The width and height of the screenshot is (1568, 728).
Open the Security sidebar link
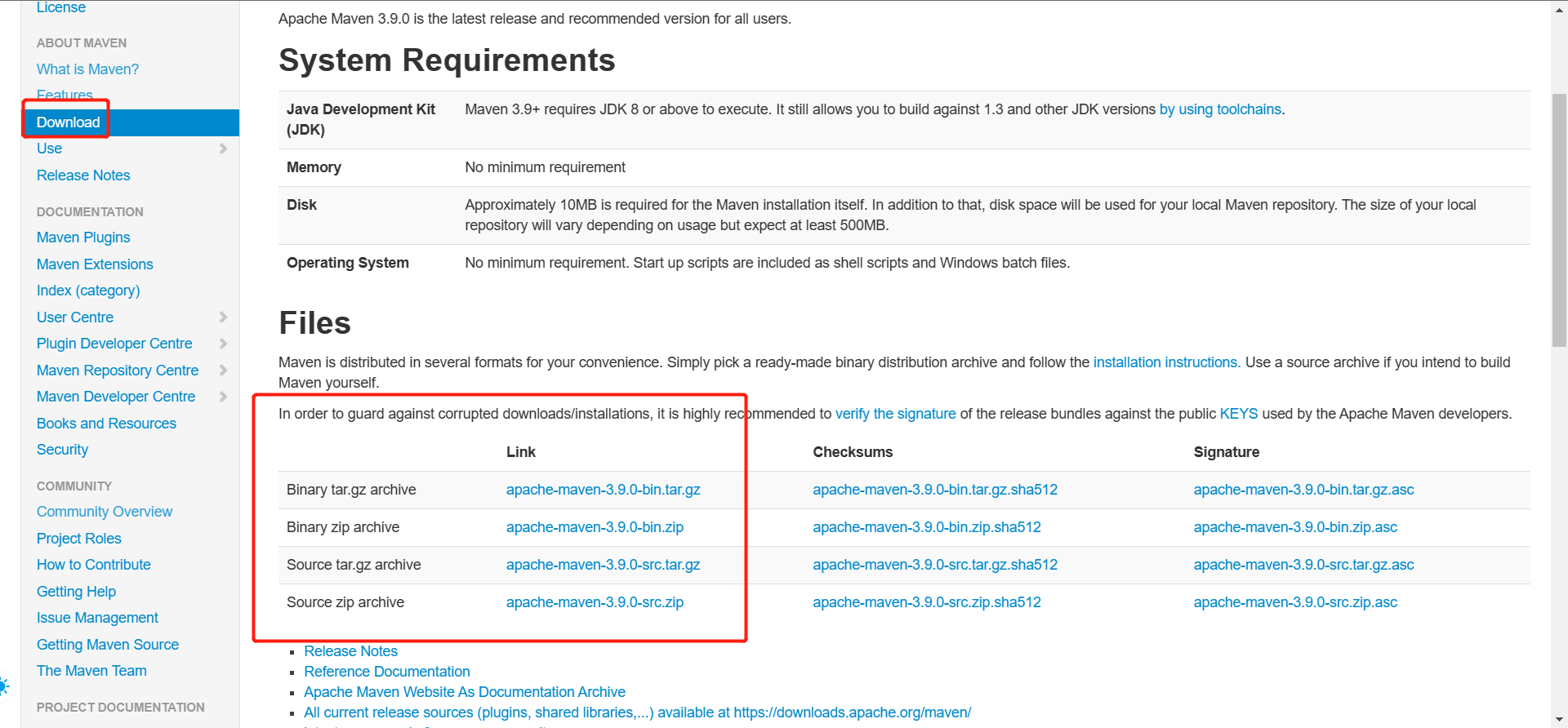pyautogui.click(x=62, y=450)
